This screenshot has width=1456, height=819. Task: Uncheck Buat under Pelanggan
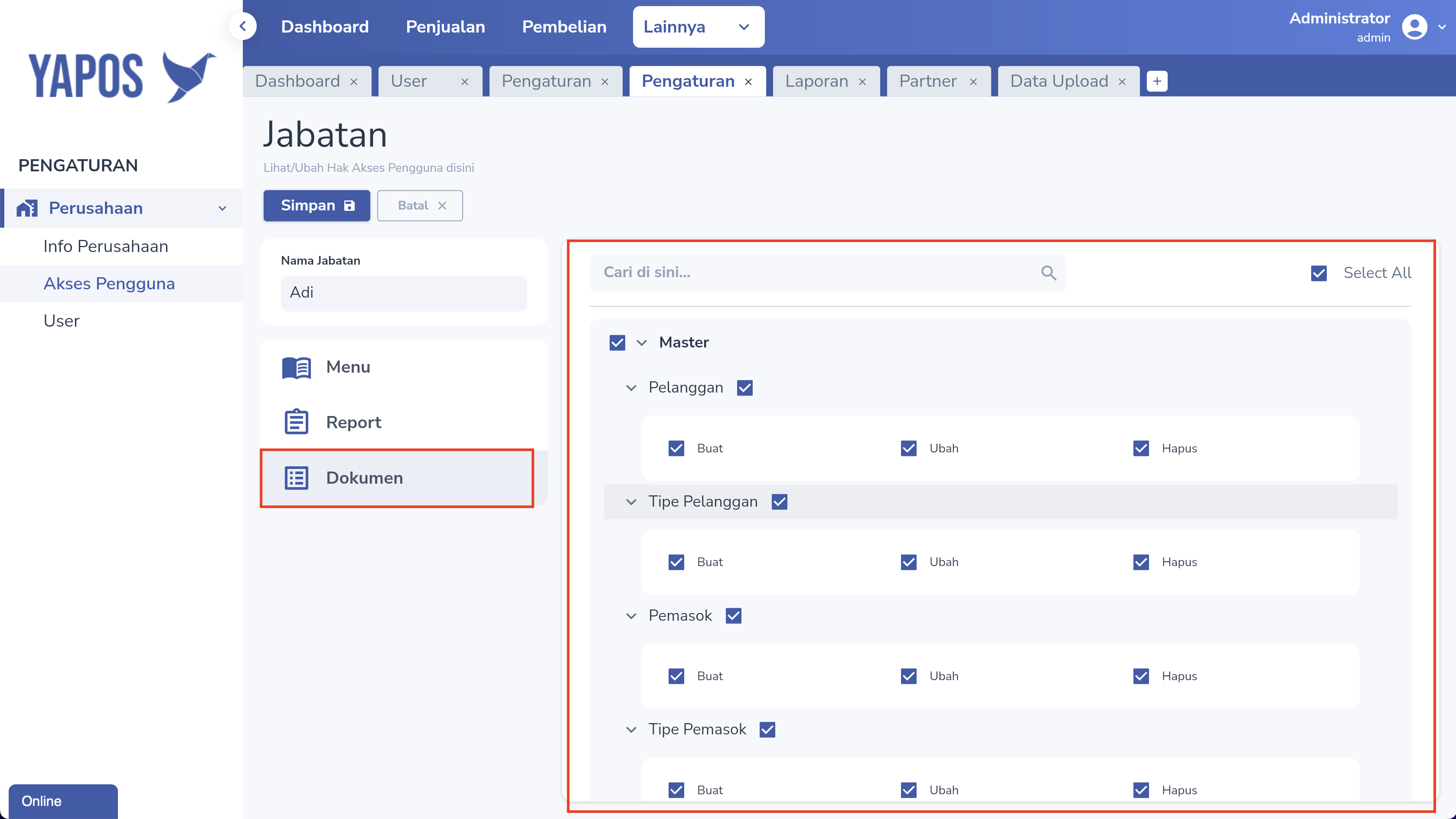[676, 449]
